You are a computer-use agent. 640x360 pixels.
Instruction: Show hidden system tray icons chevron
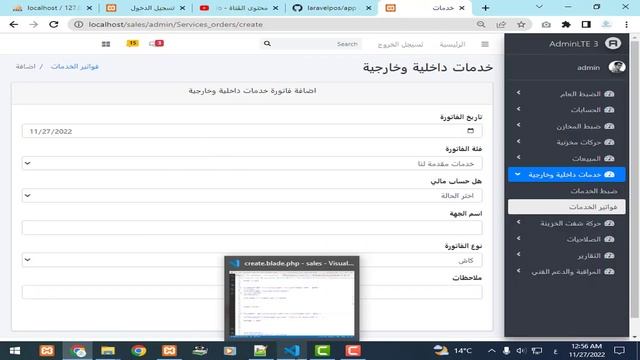(x=492, y=351)
